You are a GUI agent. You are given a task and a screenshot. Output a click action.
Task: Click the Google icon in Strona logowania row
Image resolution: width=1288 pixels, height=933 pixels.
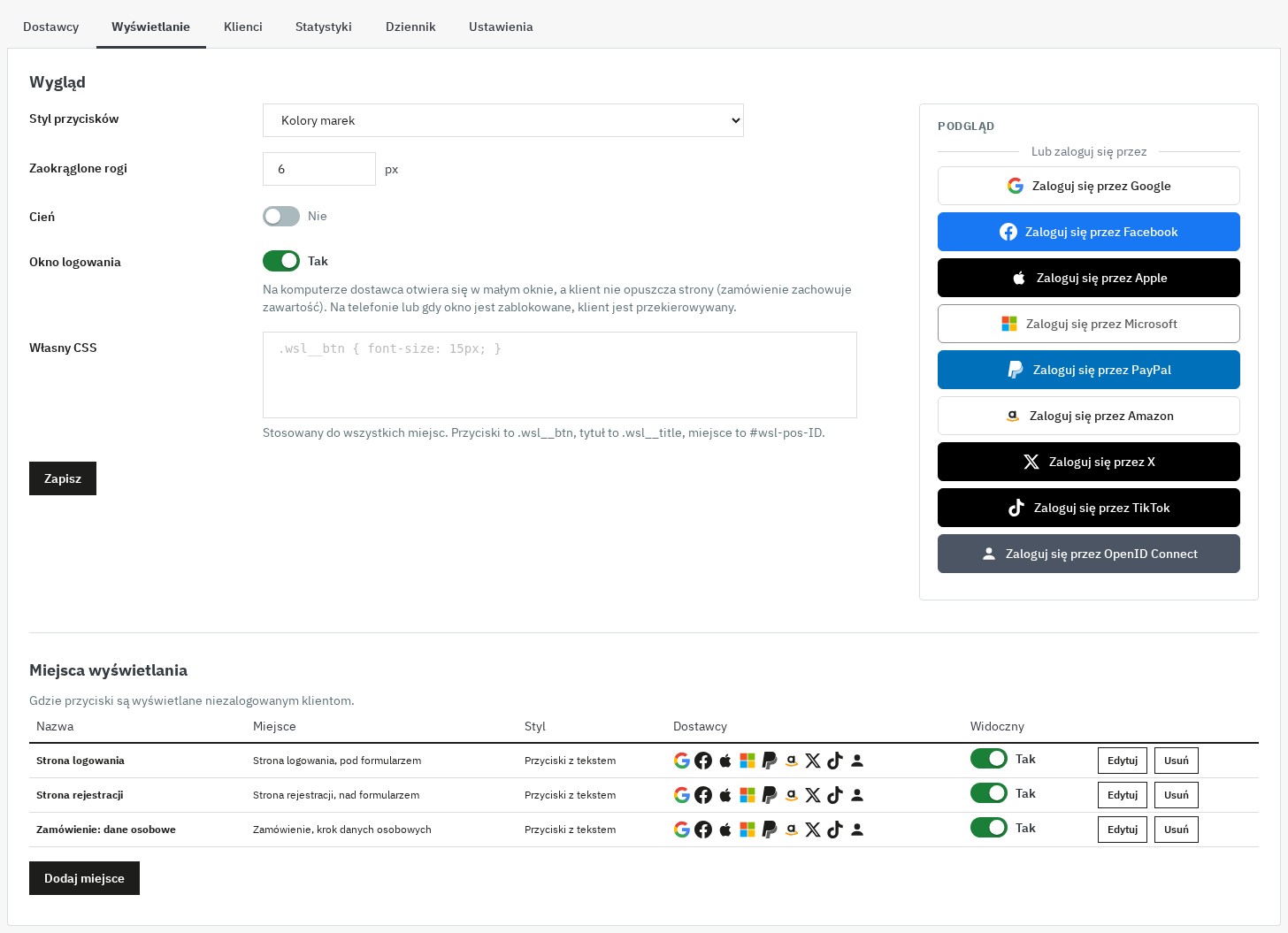tap(681, 761)
